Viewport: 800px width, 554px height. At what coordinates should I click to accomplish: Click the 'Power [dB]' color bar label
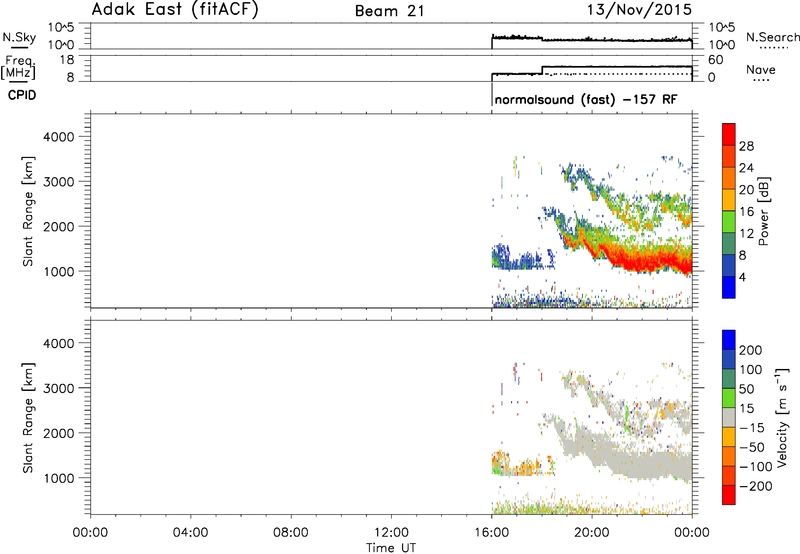pyautogui.click(x=764, y=211)
